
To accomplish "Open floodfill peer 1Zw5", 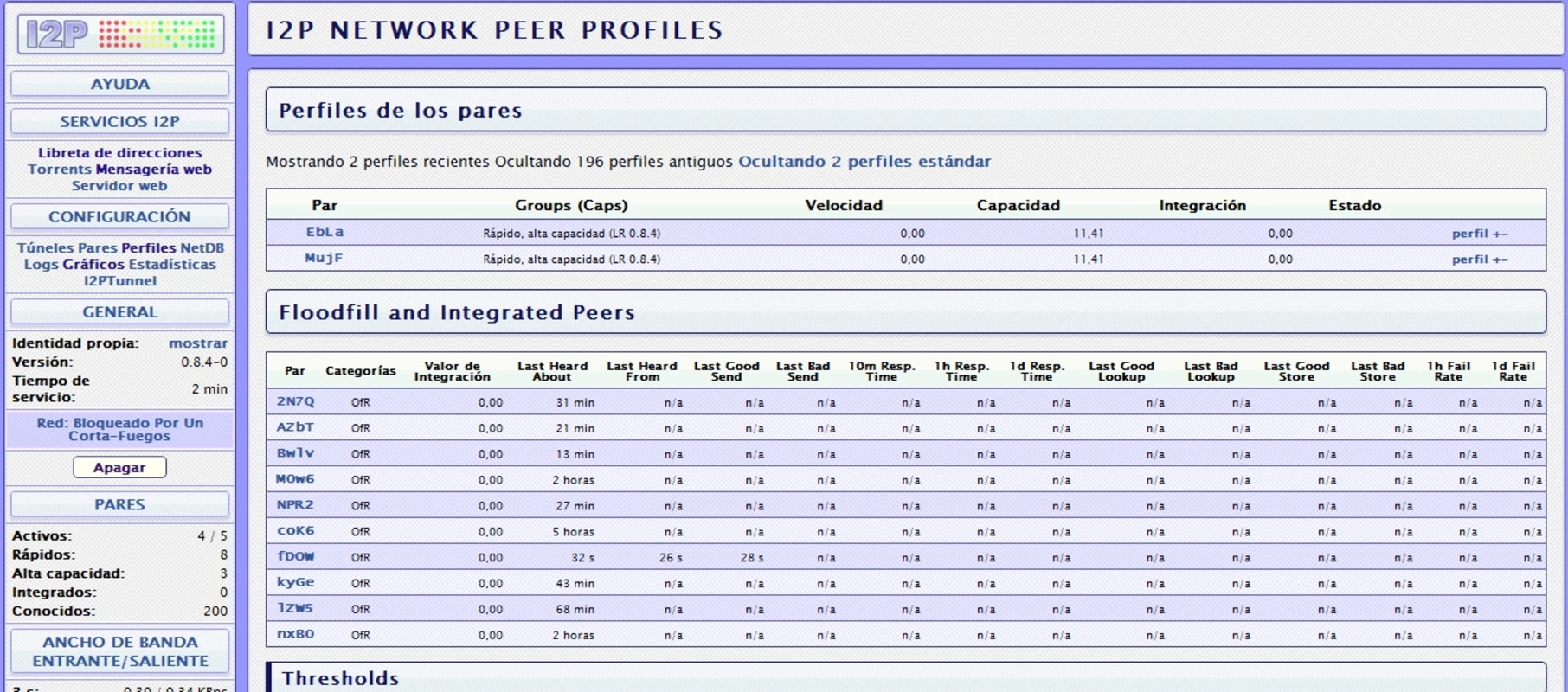I will click(295, 608).
